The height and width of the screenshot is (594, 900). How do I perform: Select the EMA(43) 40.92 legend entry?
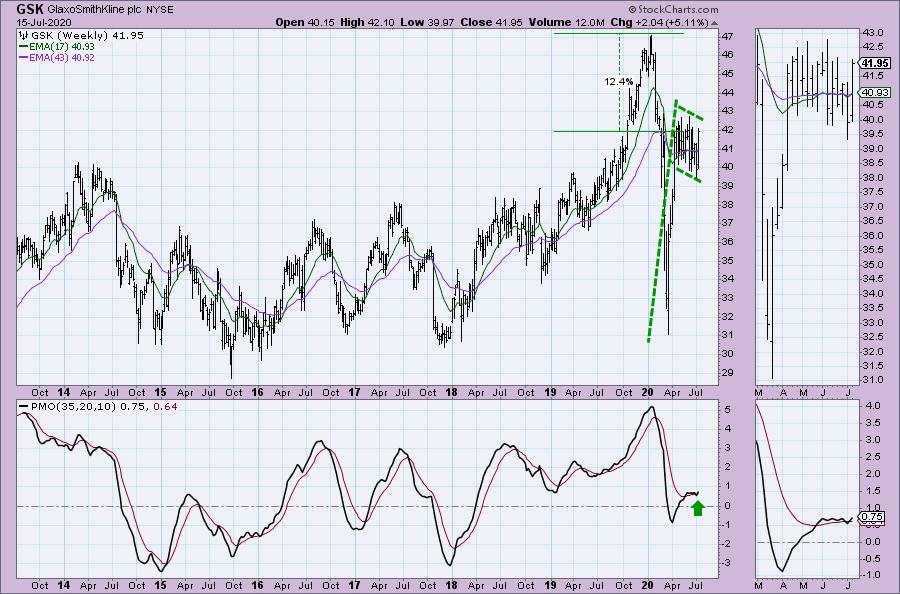[62, 58]
